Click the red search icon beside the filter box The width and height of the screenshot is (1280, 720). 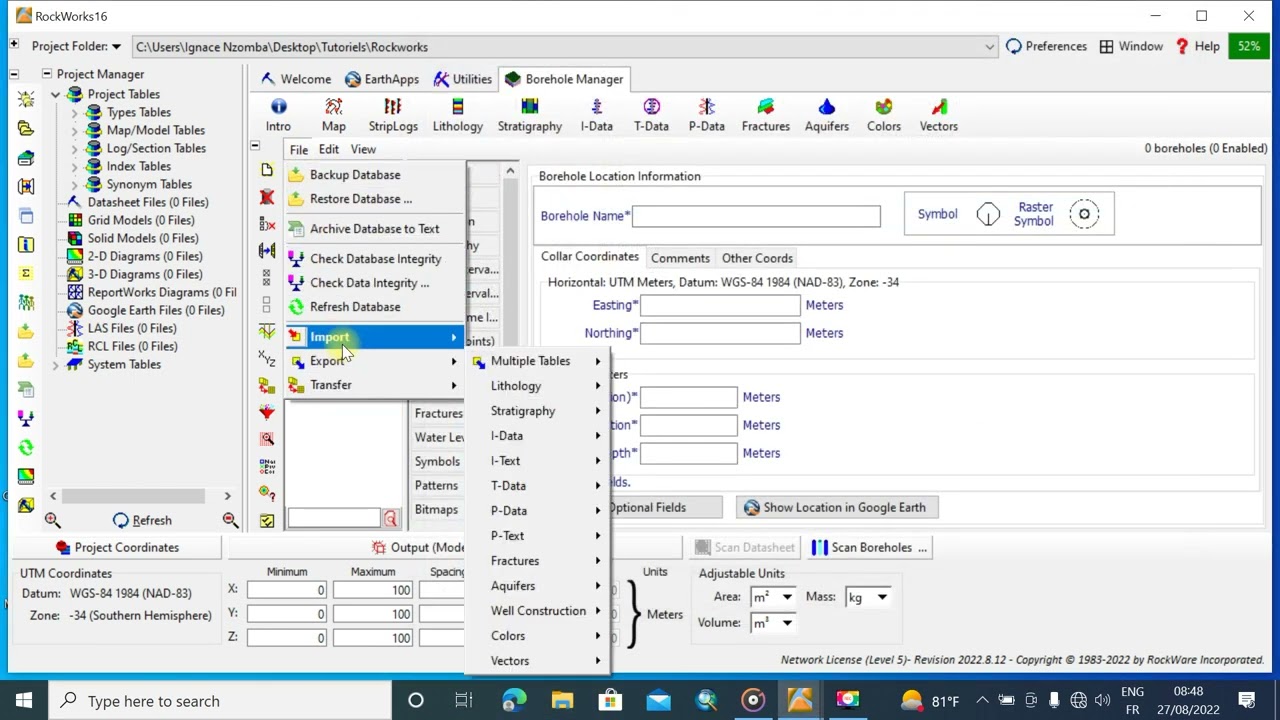coord(390,518)
